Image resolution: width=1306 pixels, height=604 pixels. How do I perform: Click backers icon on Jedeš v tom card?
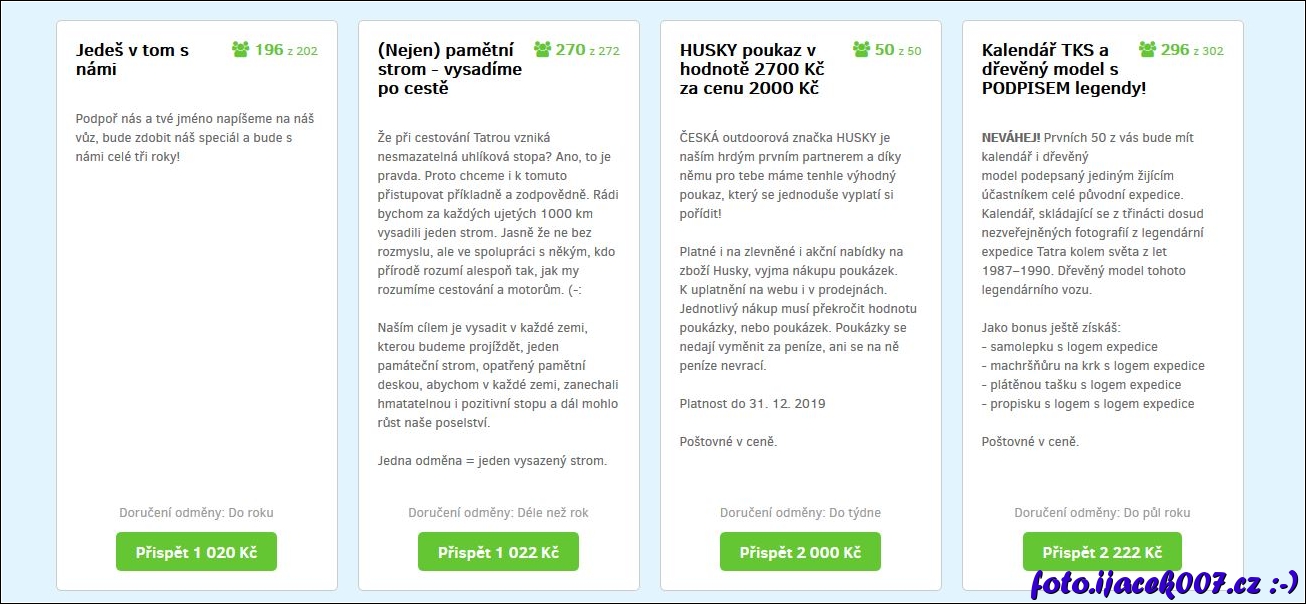pyautogui.click(x=241, y=49)
